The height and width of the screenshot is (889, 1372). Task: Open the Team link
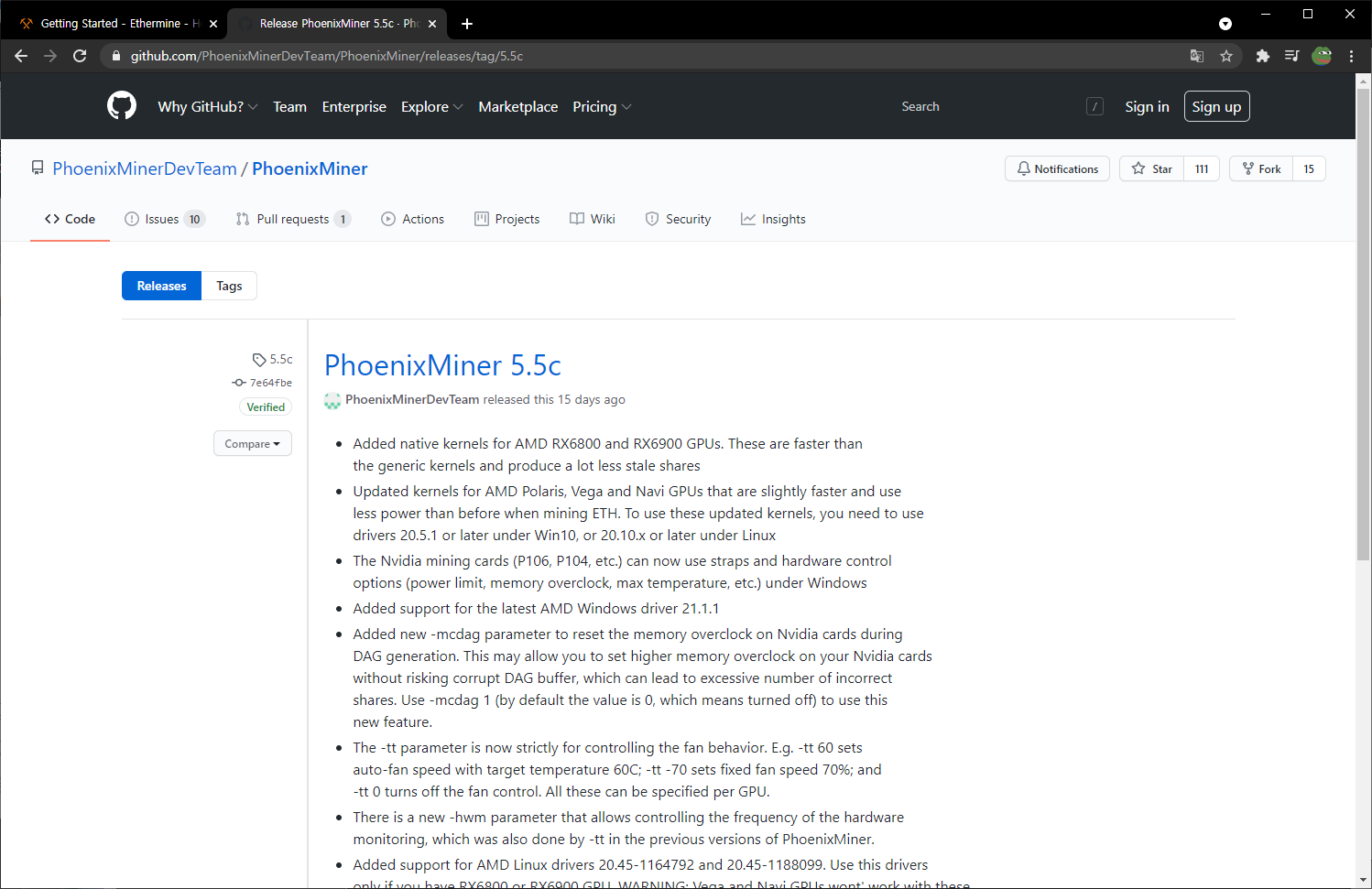(x=289, y=106)
